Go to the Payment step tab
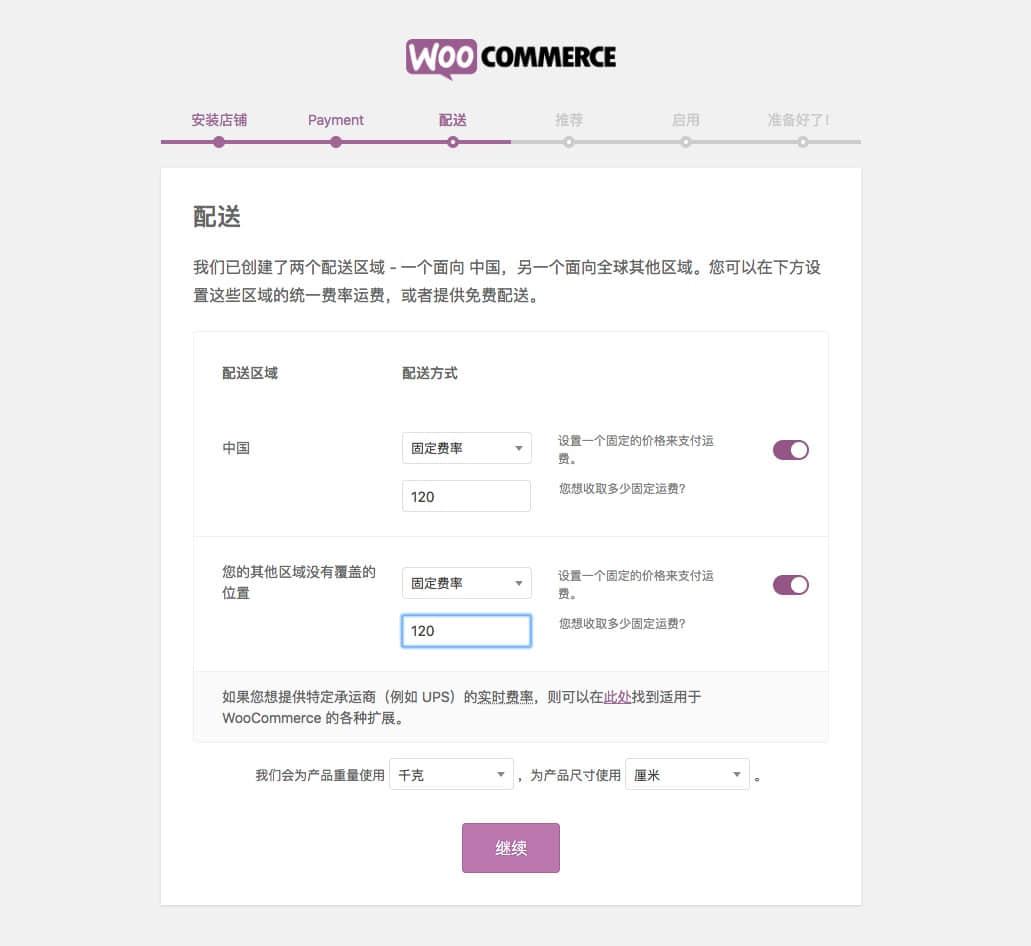 (x=335, y=120)
